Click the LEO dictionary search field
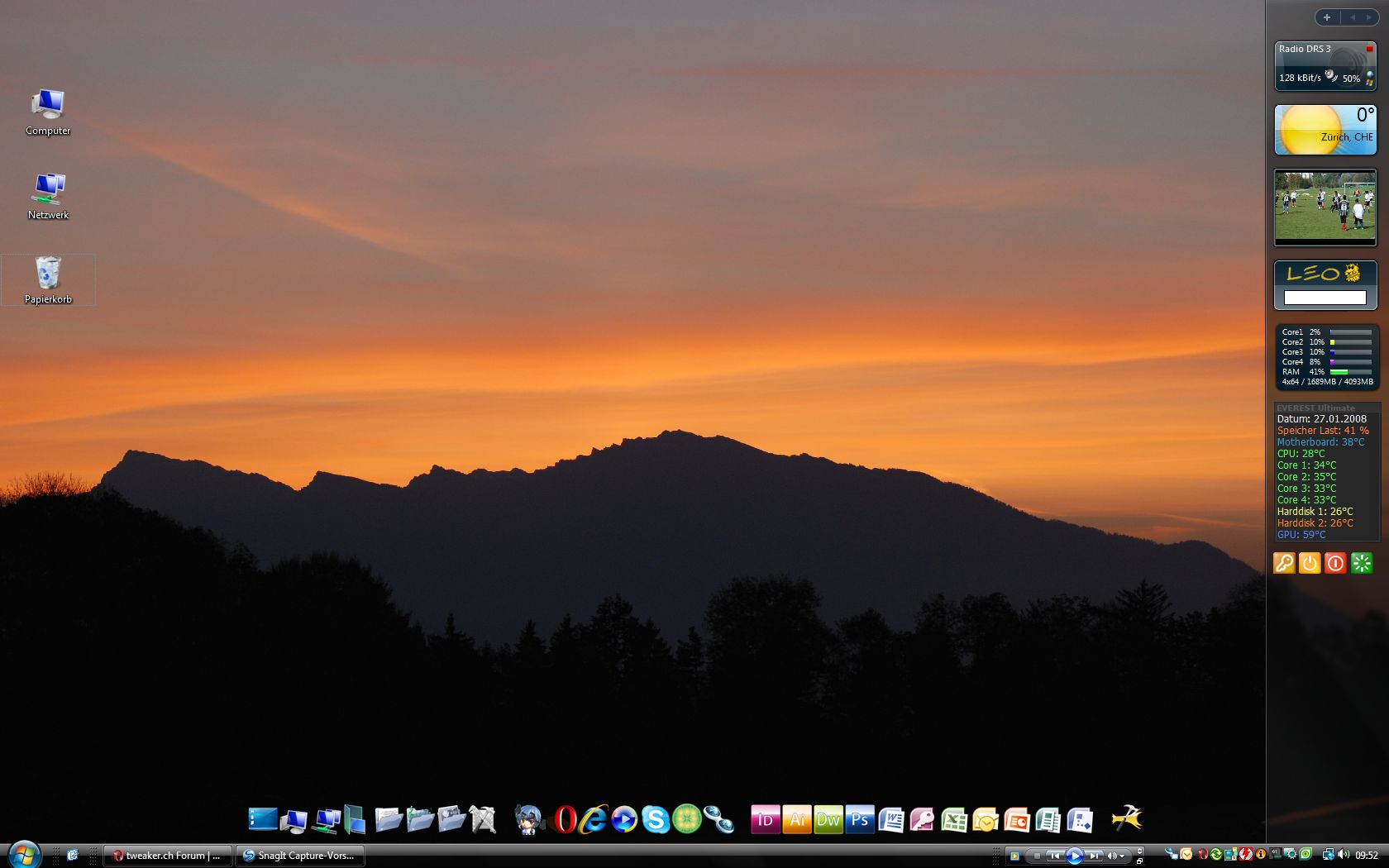The image size is (1389, 868). click(x=1325, y=298)
